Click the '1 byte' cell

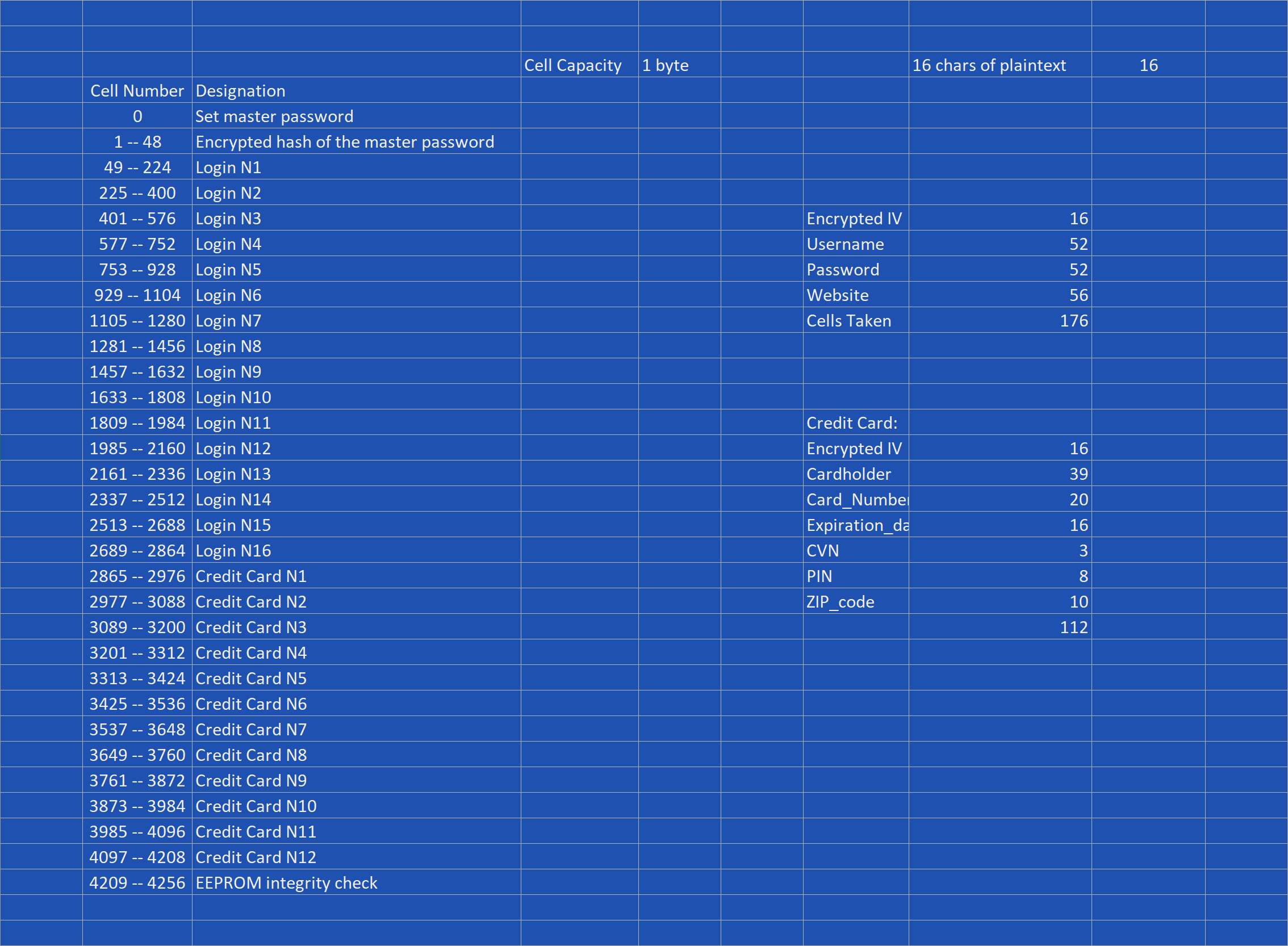click(x=679, y=65)
